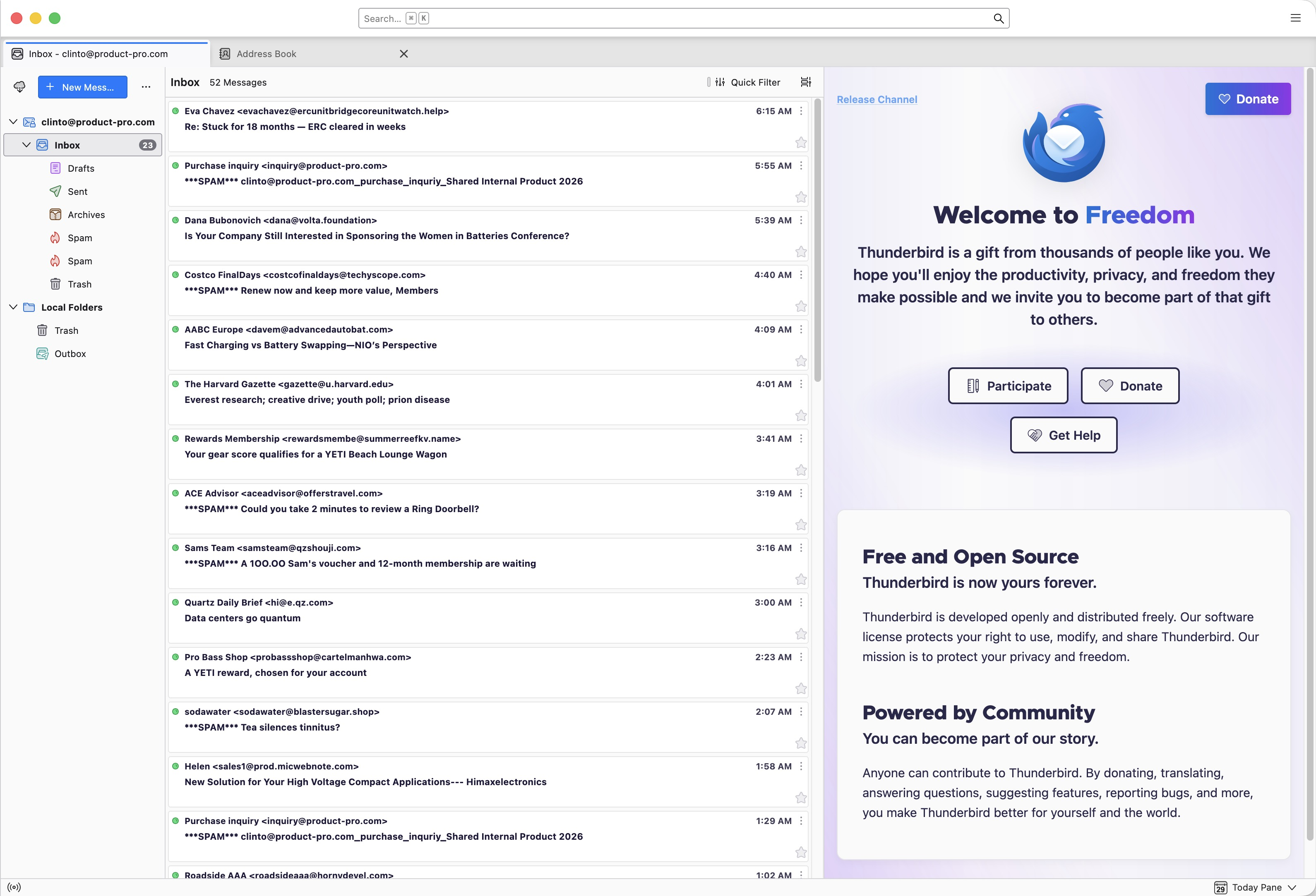Click the online status icon in status bar
Screen dimensions: 1316x896
coord(14,887)
